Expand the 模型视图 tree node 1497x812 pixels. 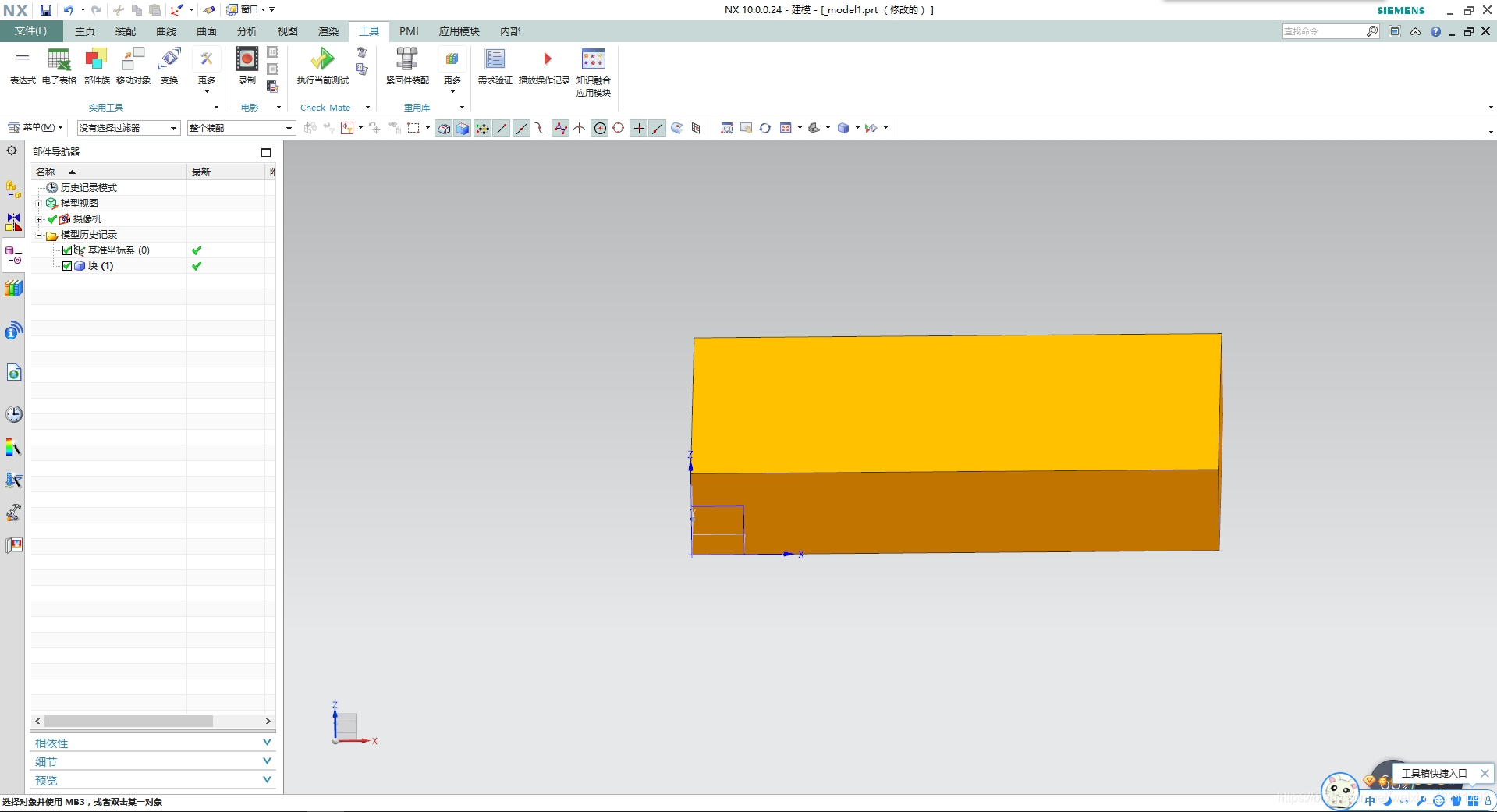tap(38, 204)
